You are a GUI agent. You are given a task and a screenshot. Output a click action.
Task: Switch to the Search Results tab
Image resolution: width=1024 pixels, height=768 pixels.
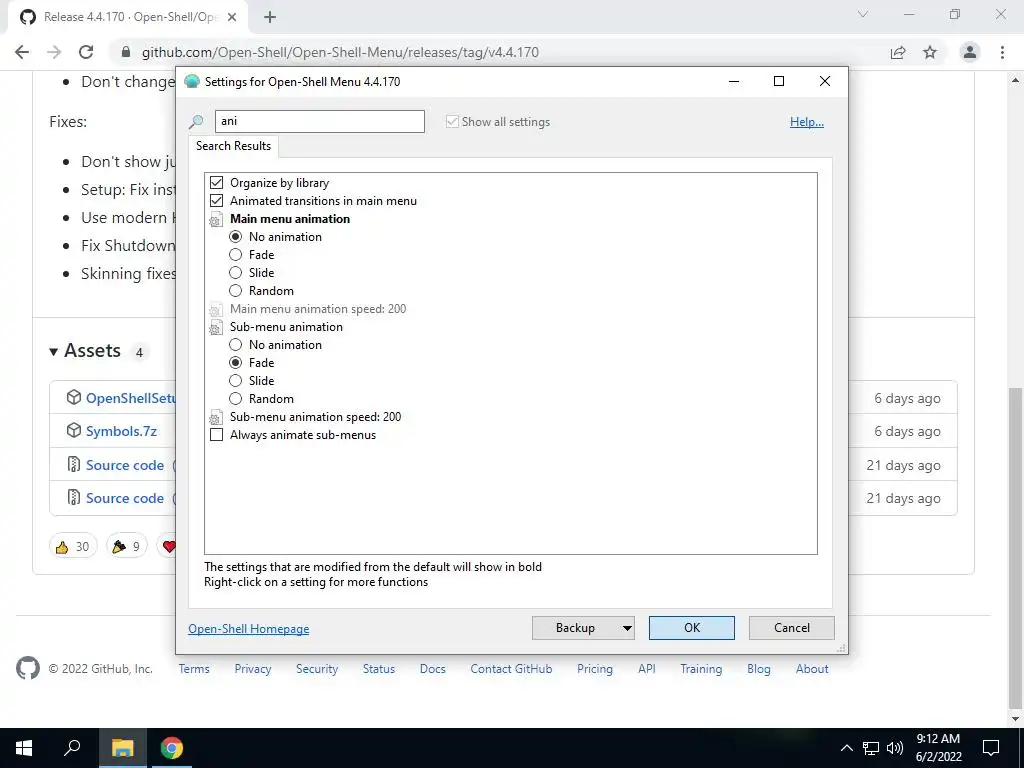[234, 146]
